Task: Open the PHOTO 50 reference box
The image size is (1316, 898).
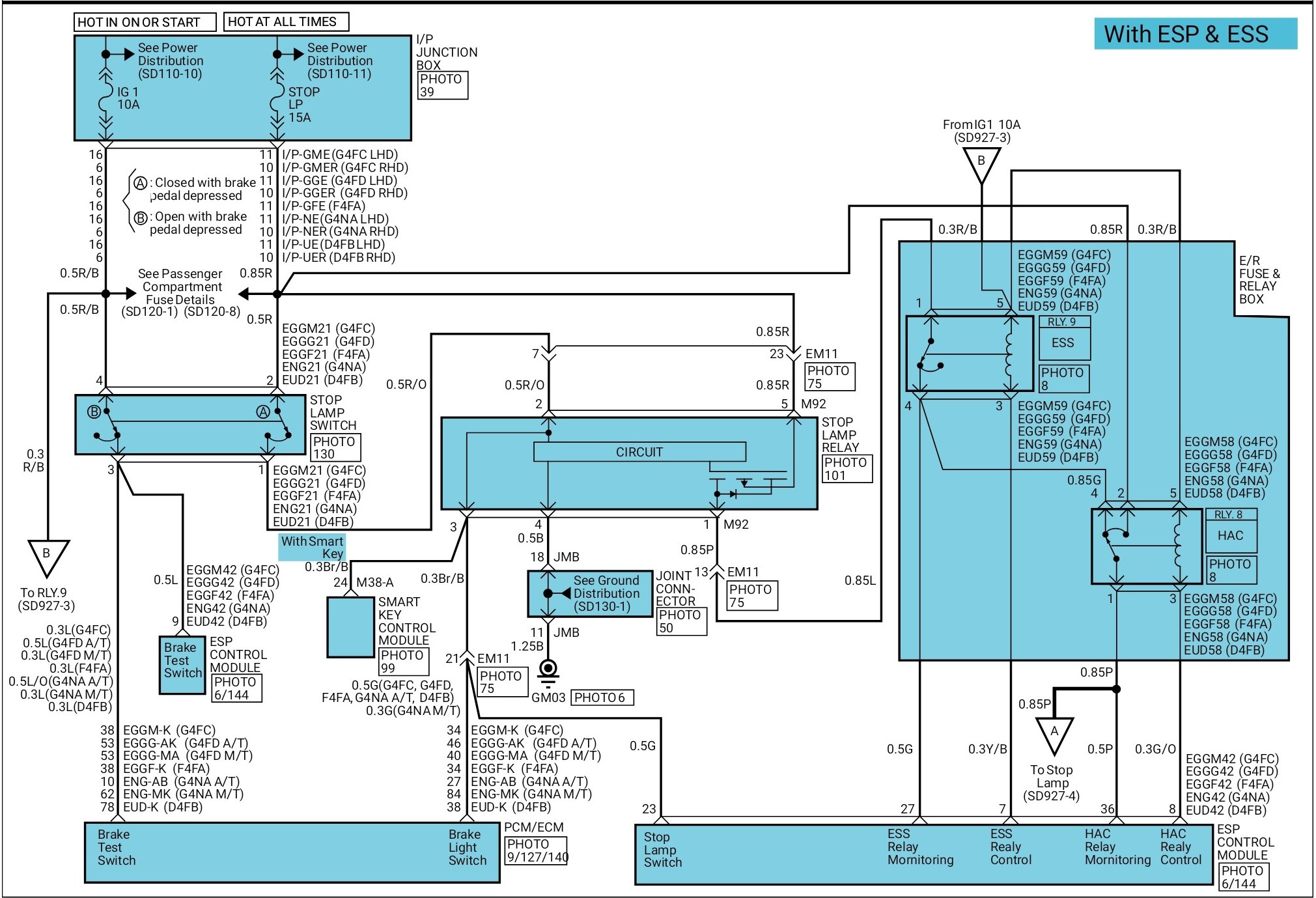Action: pos(682,622)
